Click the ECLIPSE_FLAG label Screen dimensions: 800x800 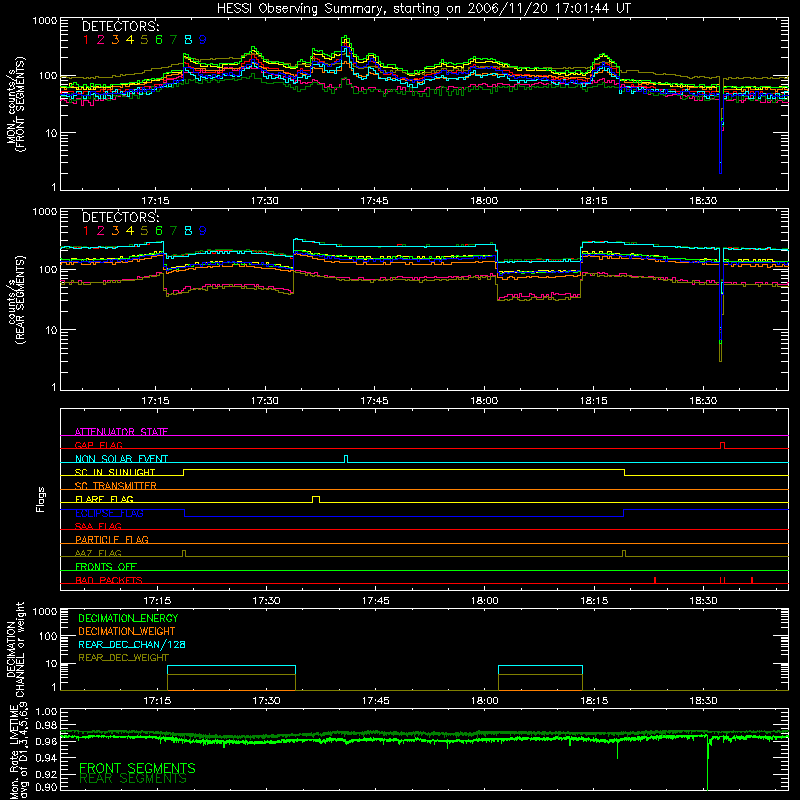(x=109, y=513)
